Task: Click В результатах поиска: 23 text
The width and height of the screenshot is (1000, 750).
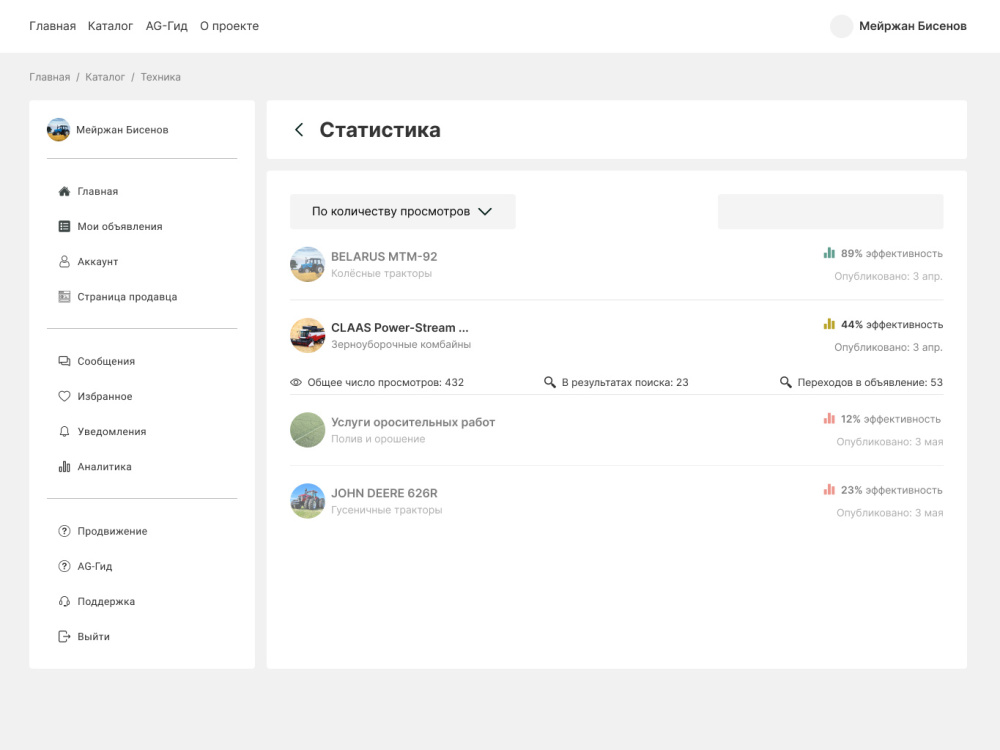Action: [x=625, y=383]
